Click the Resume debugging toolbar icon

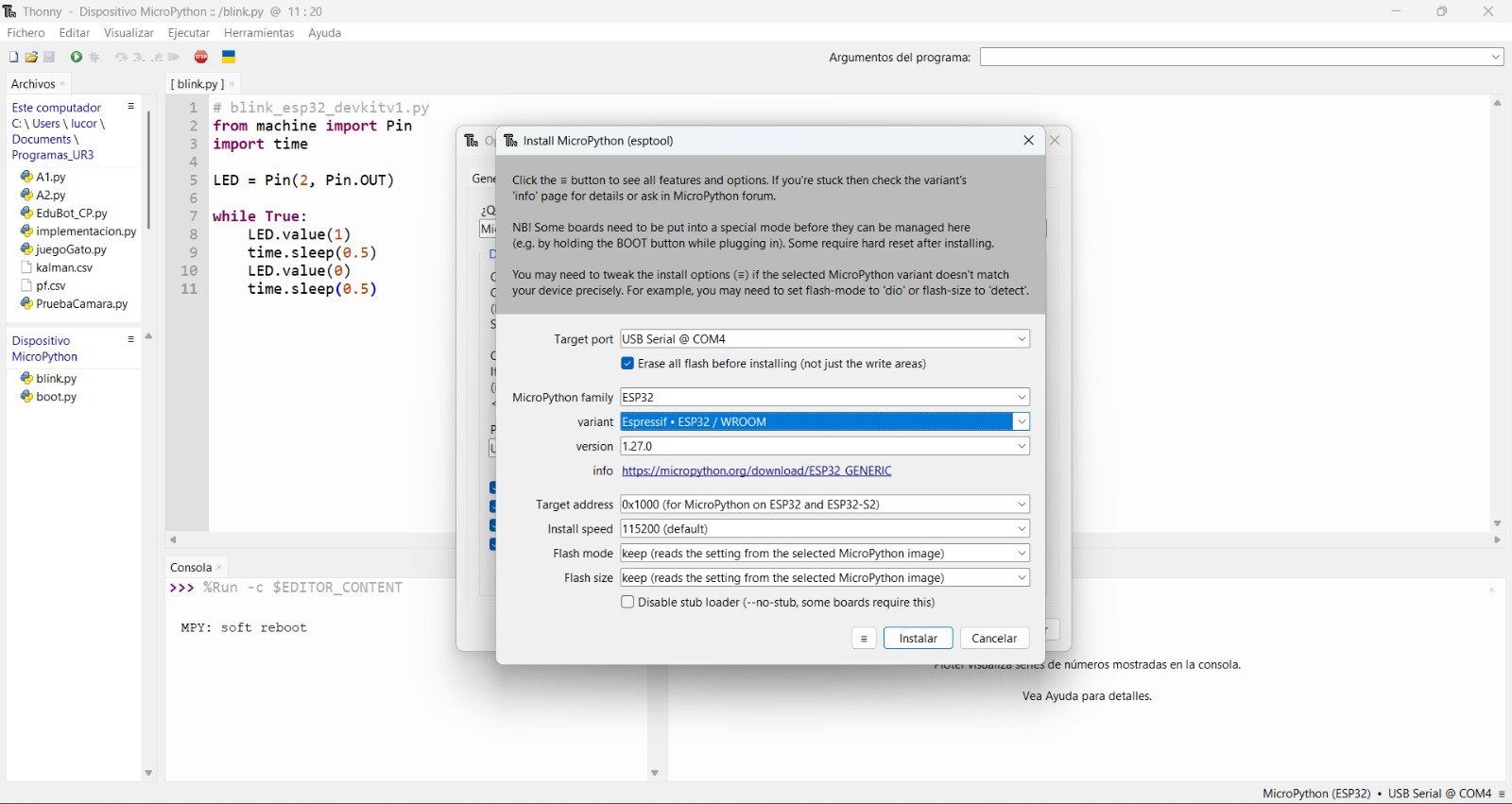tap(175, 58)
